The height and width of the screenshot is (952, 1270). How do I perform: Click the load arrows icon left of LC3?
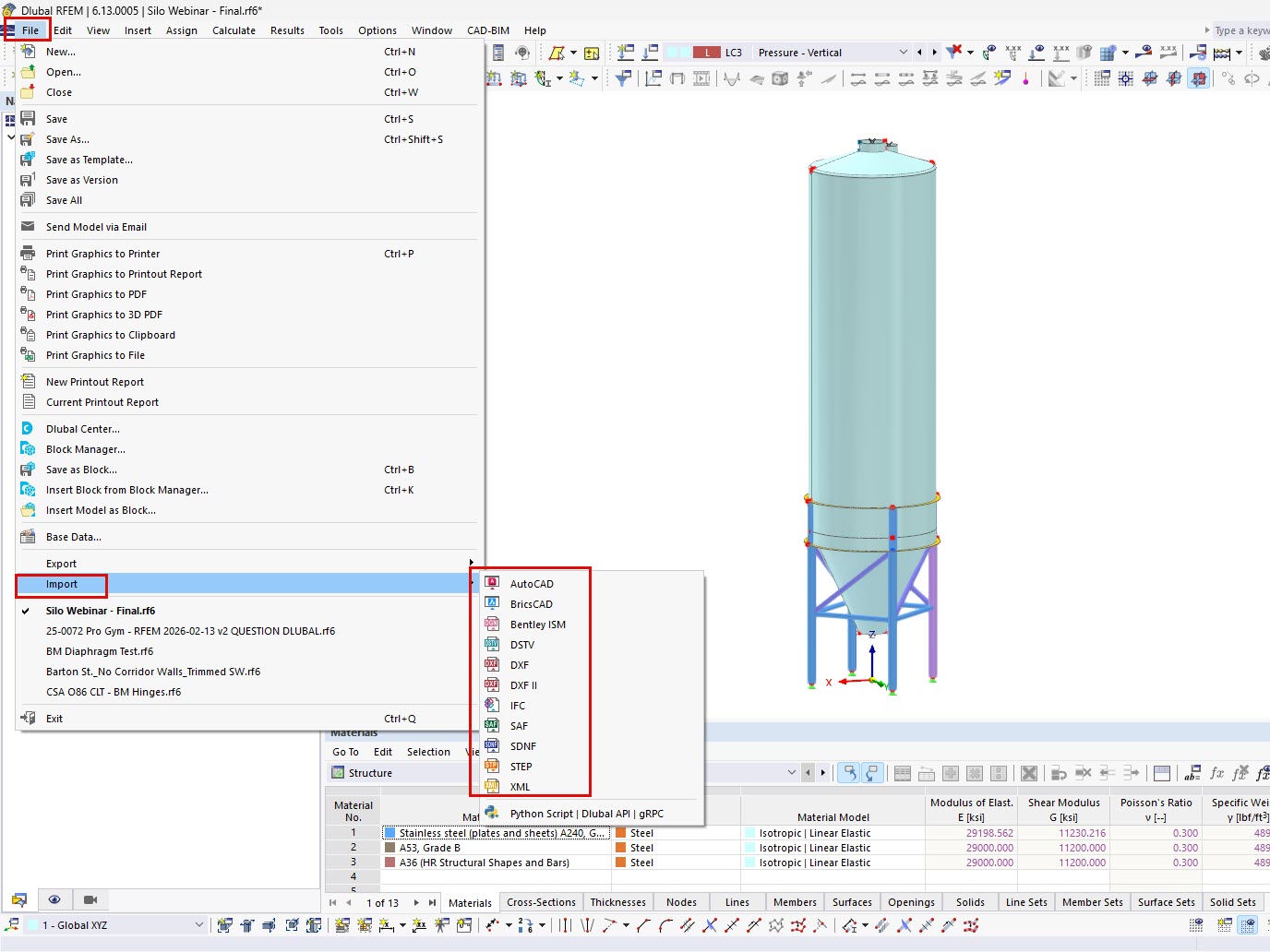(x=651, y=53)
